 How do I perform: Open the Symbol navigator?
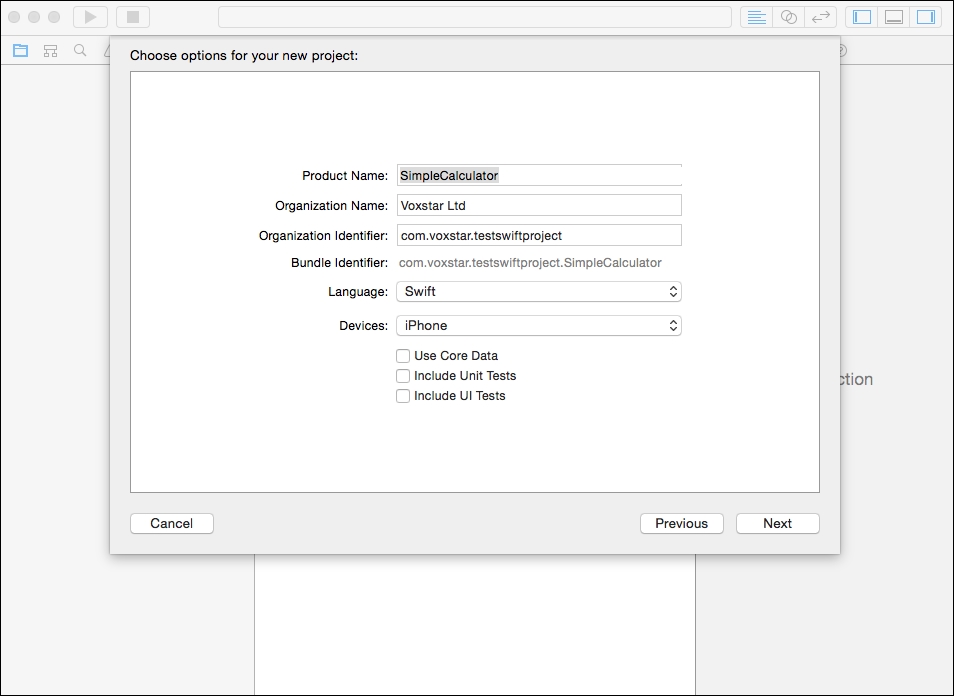tap(50, 50)
